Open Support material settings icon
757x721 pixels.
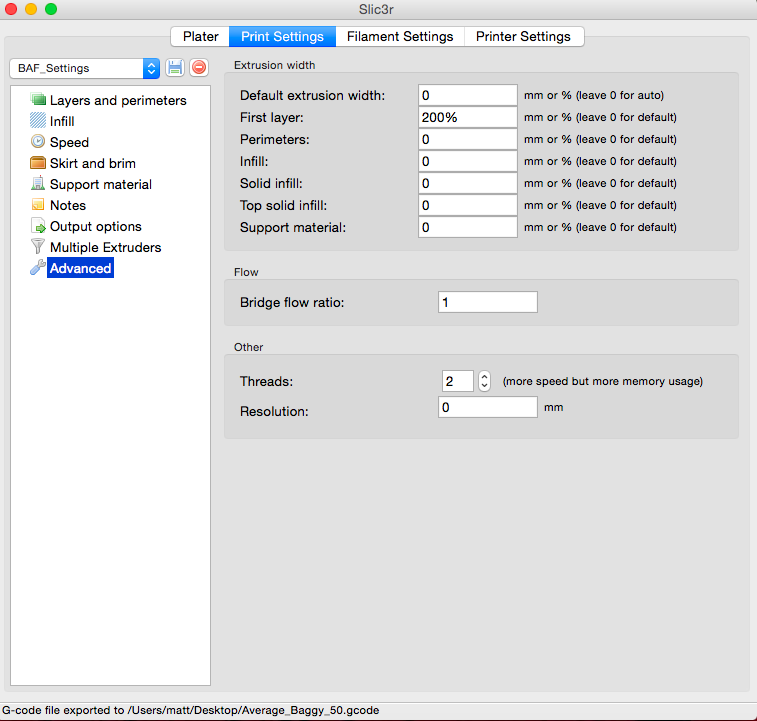click(38, 184)
